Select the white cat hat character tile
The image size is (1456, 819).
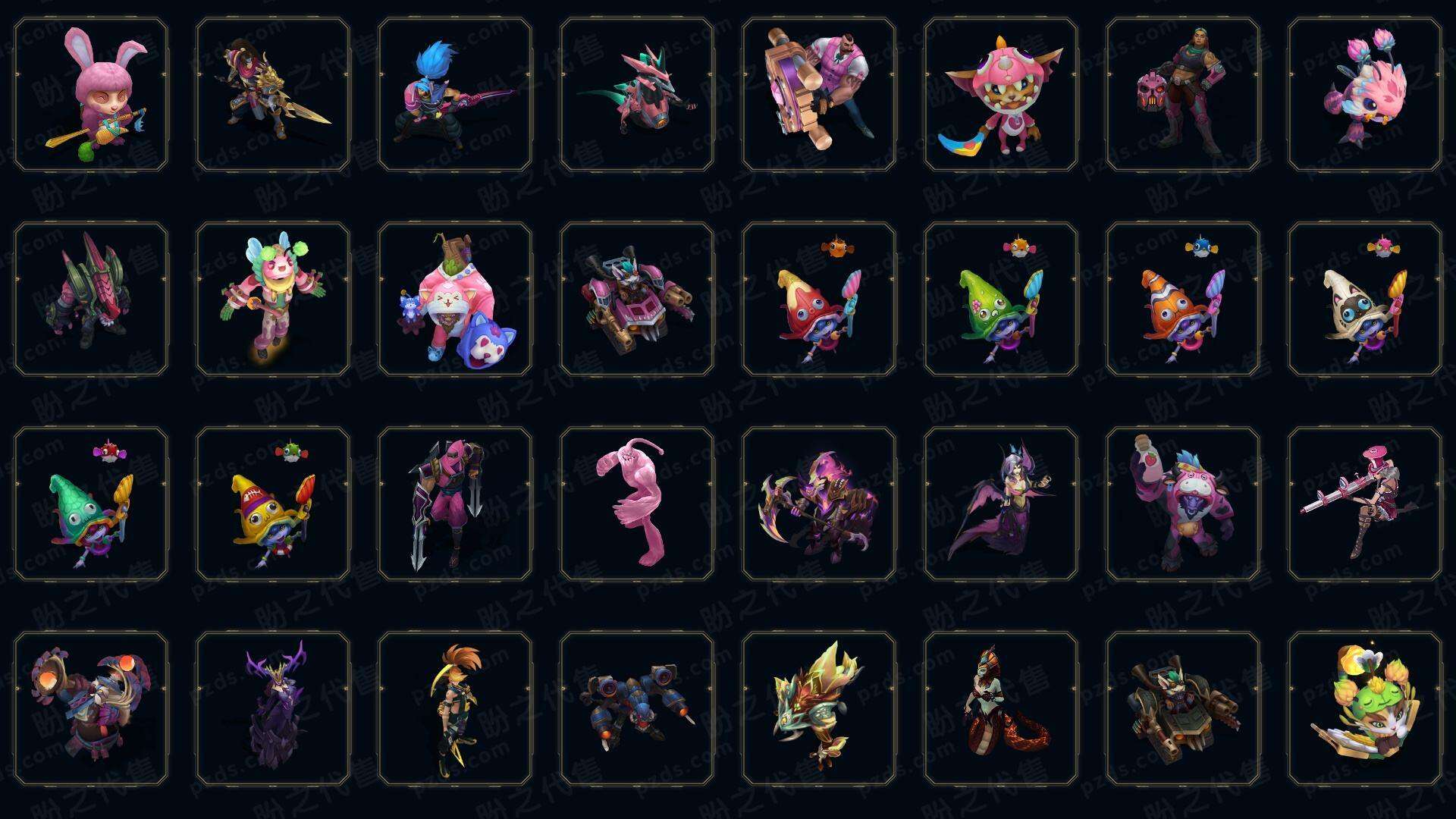point(1365,299)
